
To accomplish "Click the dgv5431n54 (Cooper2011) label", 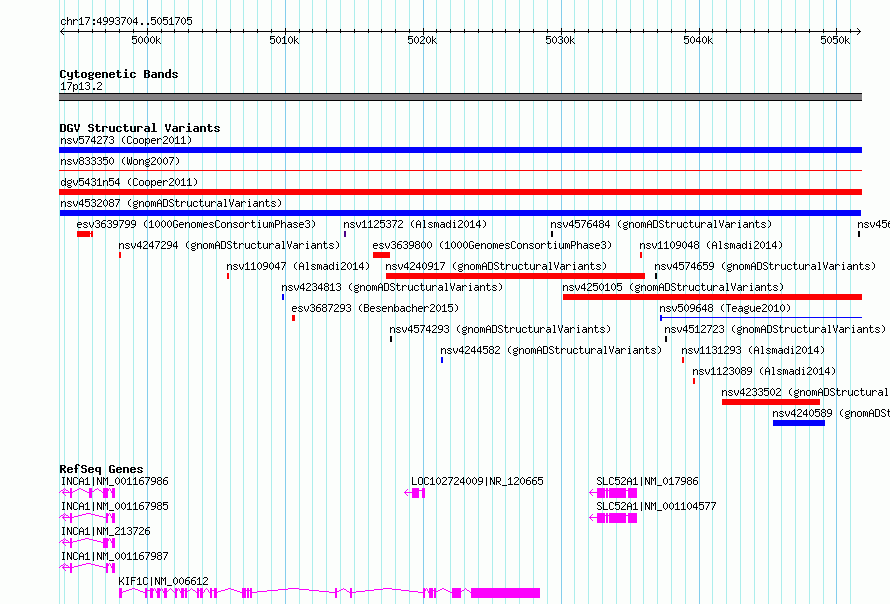I will tap(129, 182).
